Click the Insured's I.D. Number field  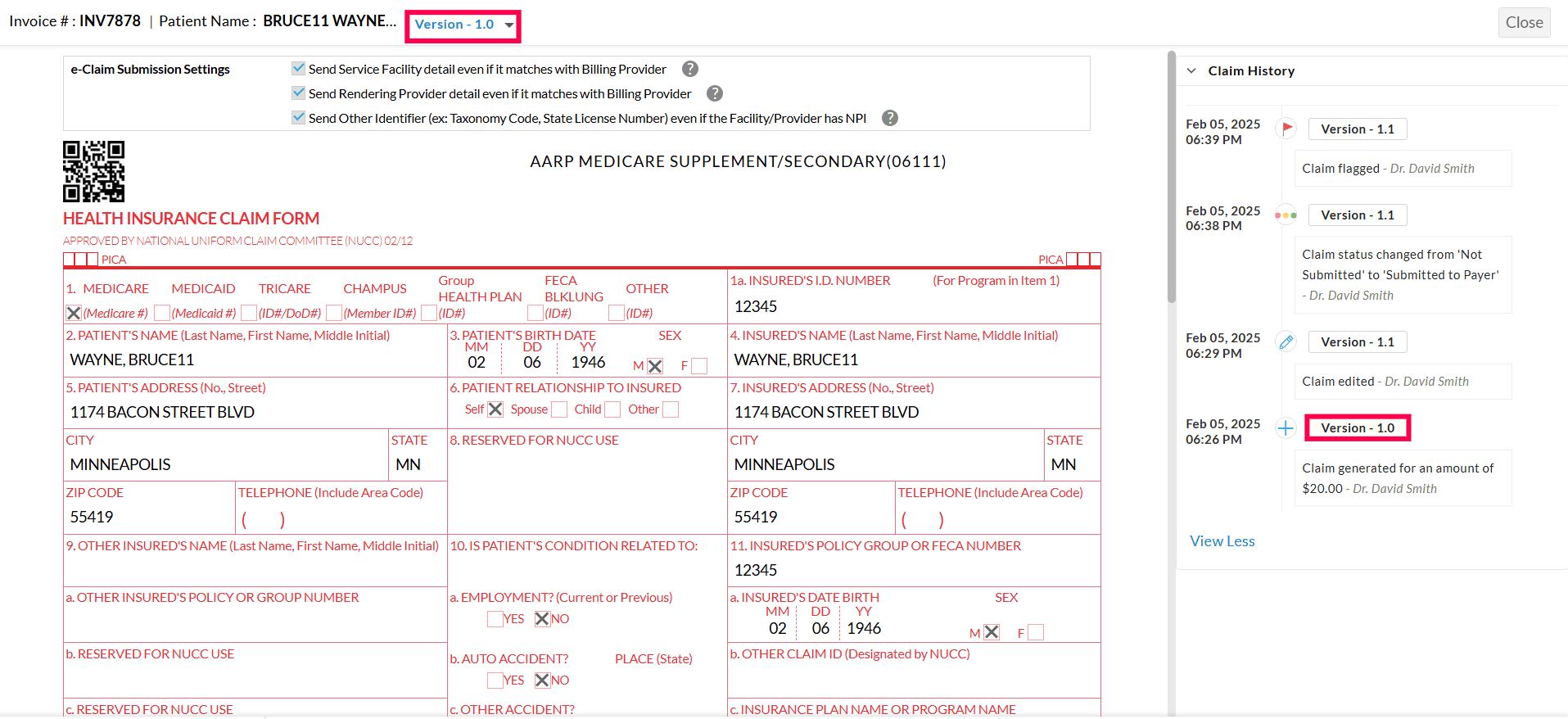tap(913, 307)
